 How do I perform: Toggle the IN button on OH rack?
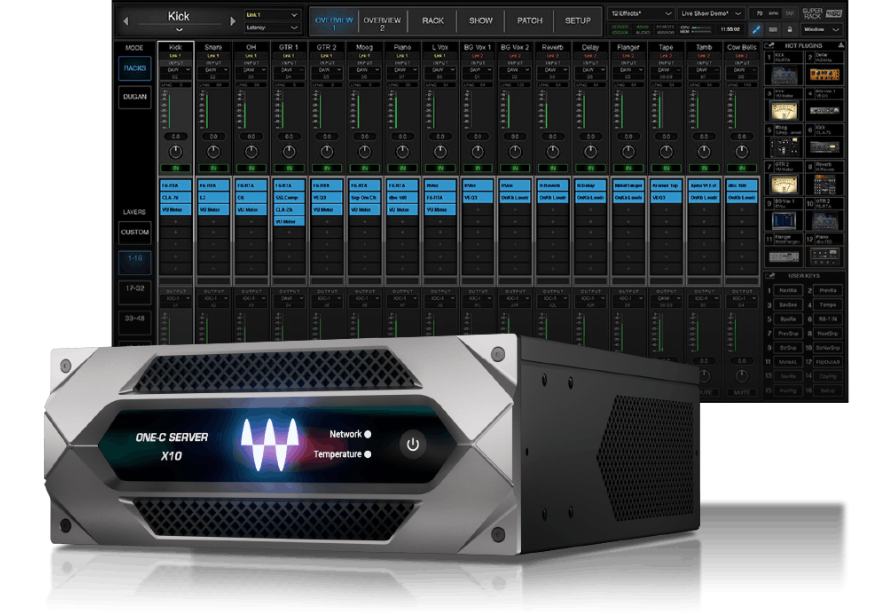[251, 168]
